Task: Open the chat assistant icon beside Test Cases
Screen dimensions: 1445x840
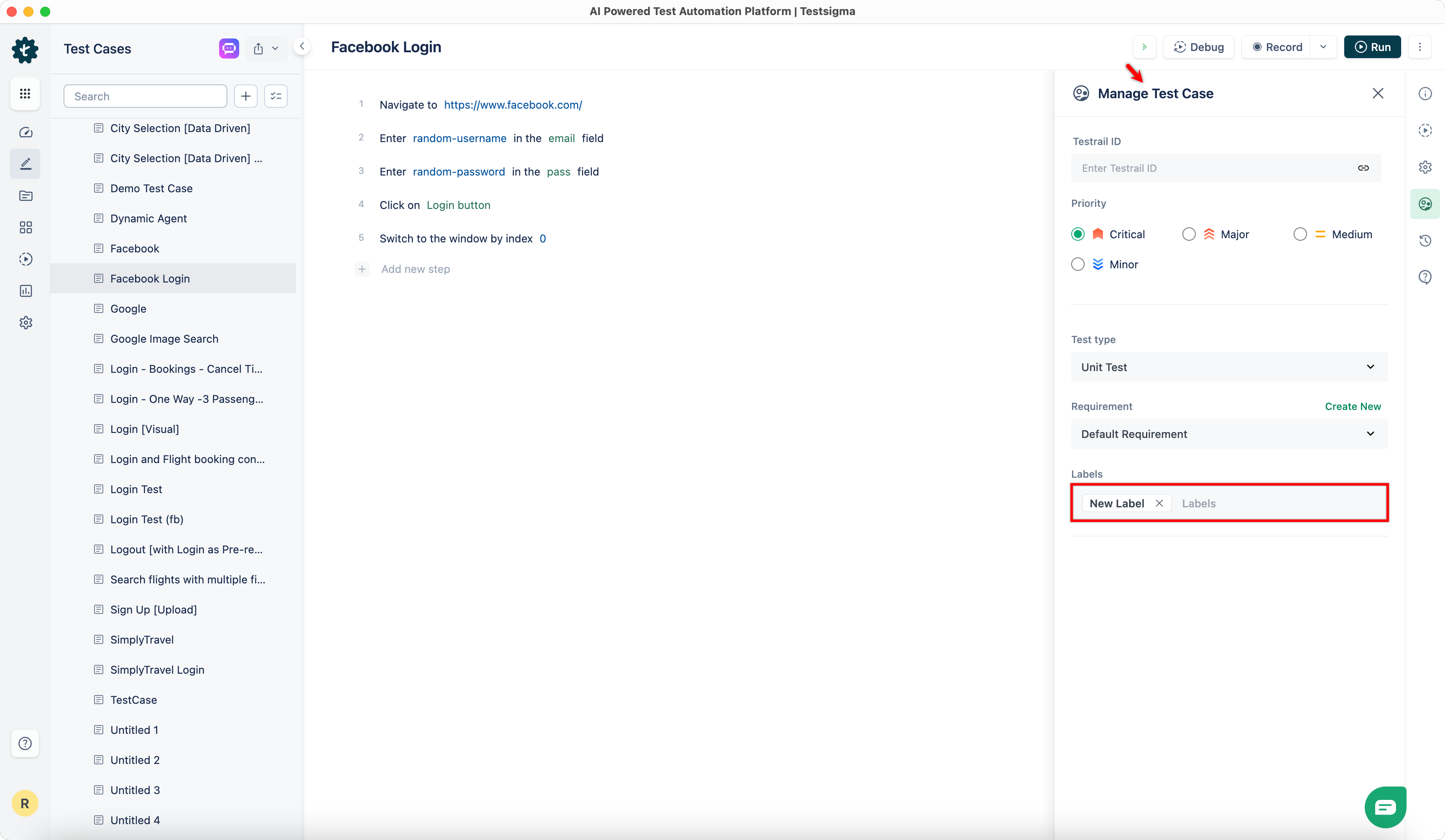Action: pos(229,48)
